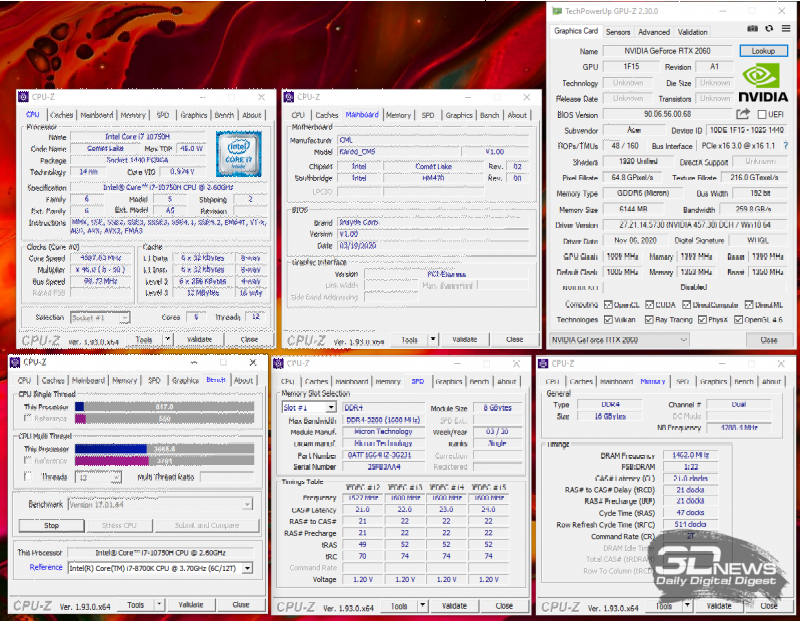Select Memory tab in CPU-Z Mainboard window
Screen dimensions: 800x621
point(398,115)
